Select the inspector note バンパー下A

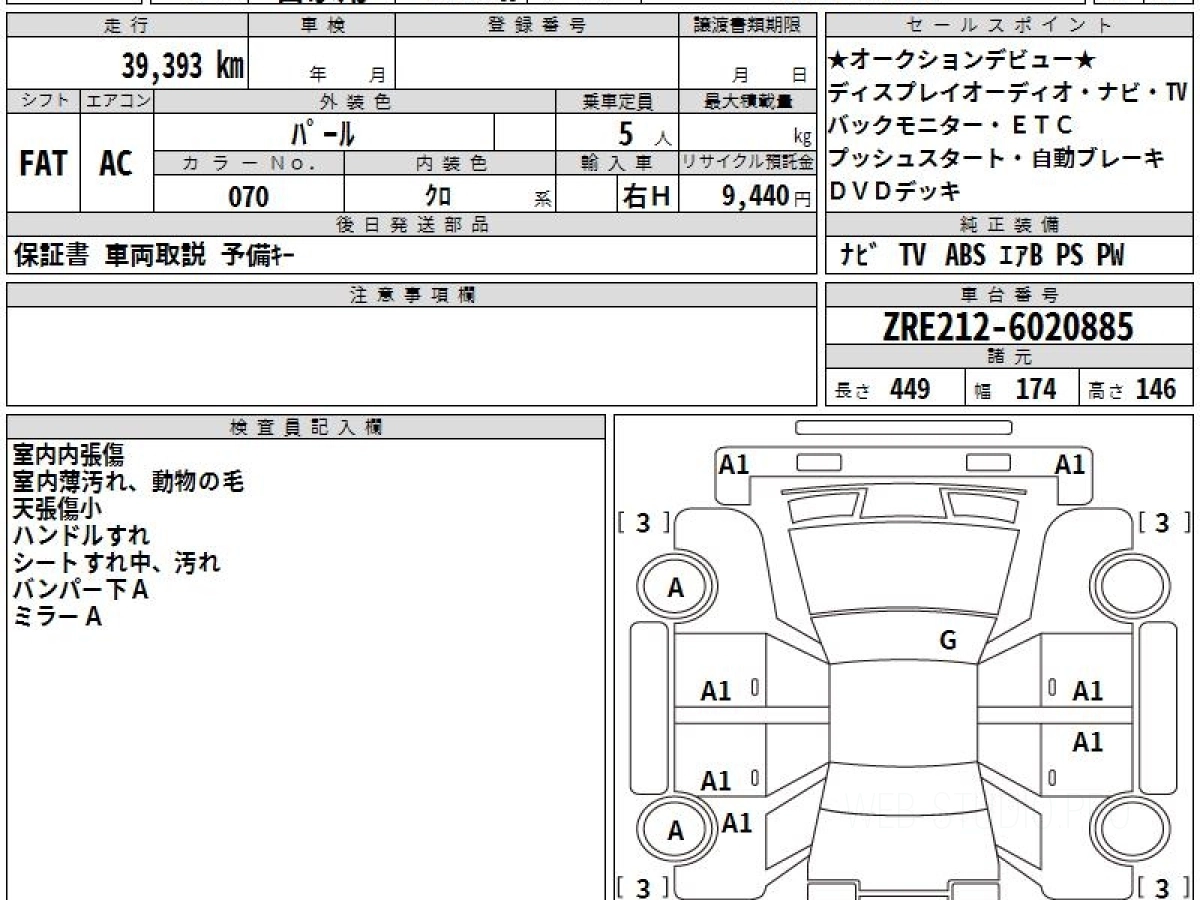tap(80, 590)
